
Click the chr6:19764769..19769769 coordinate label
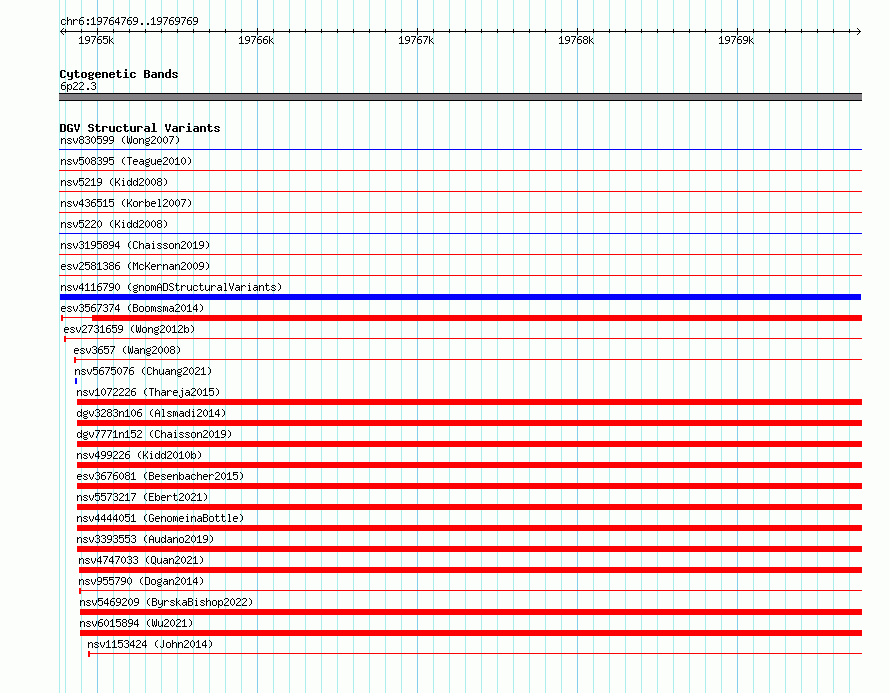pos(129,21)
